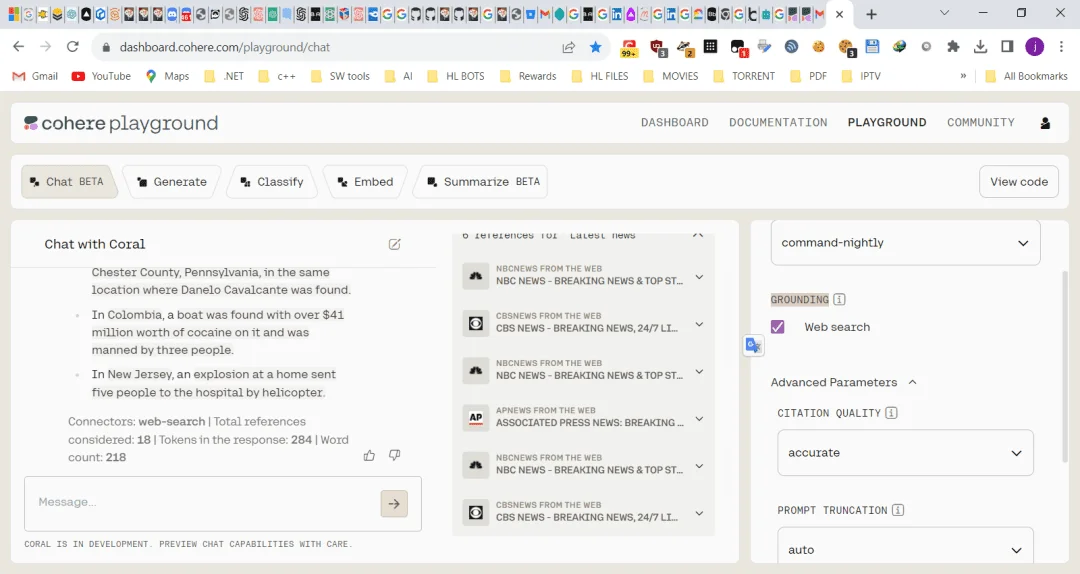The height and width of the screenshot is (574, 1080).
Task: Open COMMUNITY in top navigation
Action: coord(981,123)
